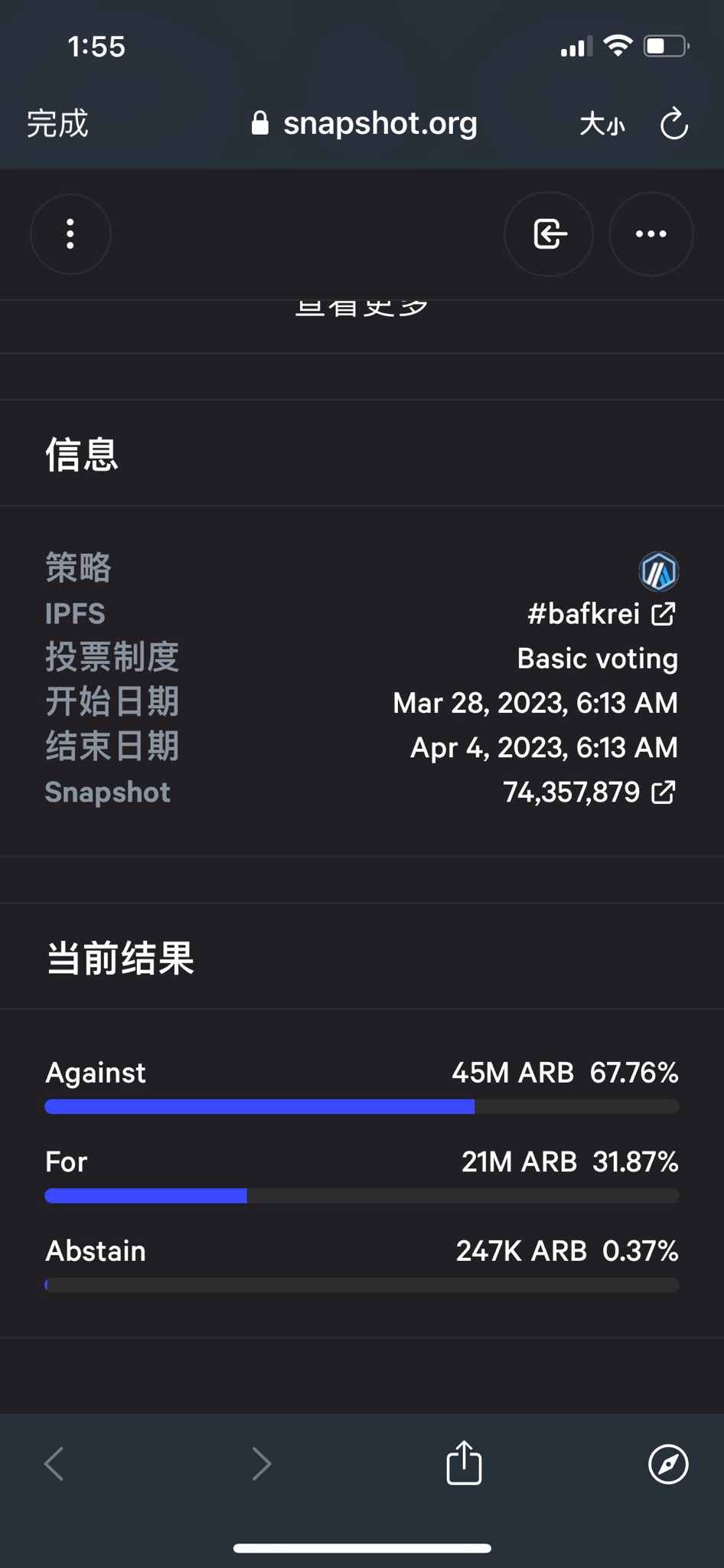Open page in Safari compass icon
724x1568 pixels.
pyautogui.click(x=668, y=1464)
